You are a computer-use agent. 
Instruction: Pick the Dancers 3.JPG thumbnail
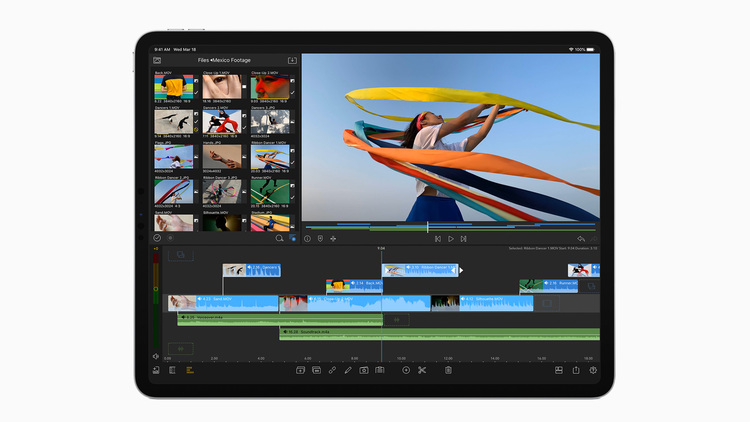[x=270, y=122]
